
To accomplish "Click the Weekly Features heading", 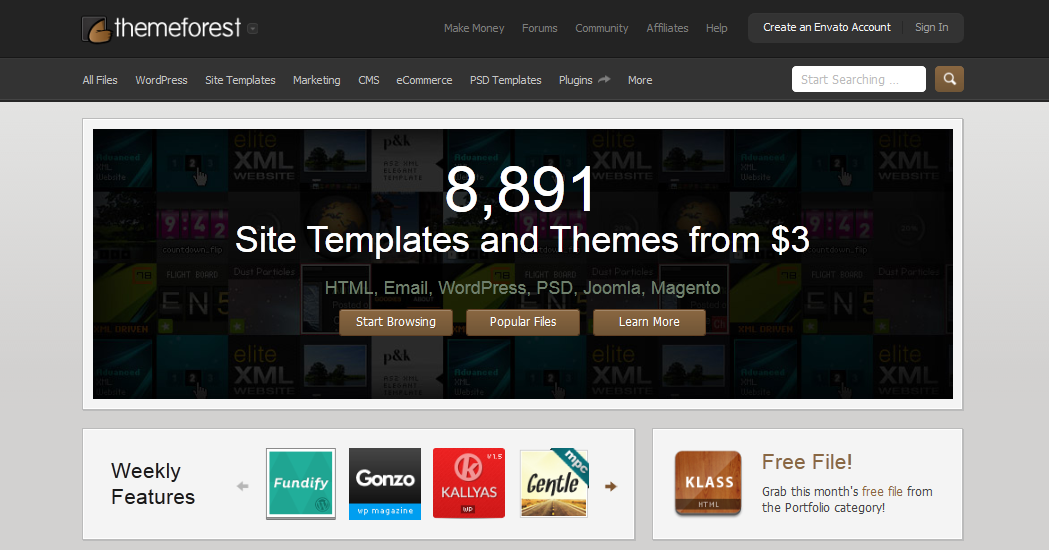I will (x=153, y=484).
